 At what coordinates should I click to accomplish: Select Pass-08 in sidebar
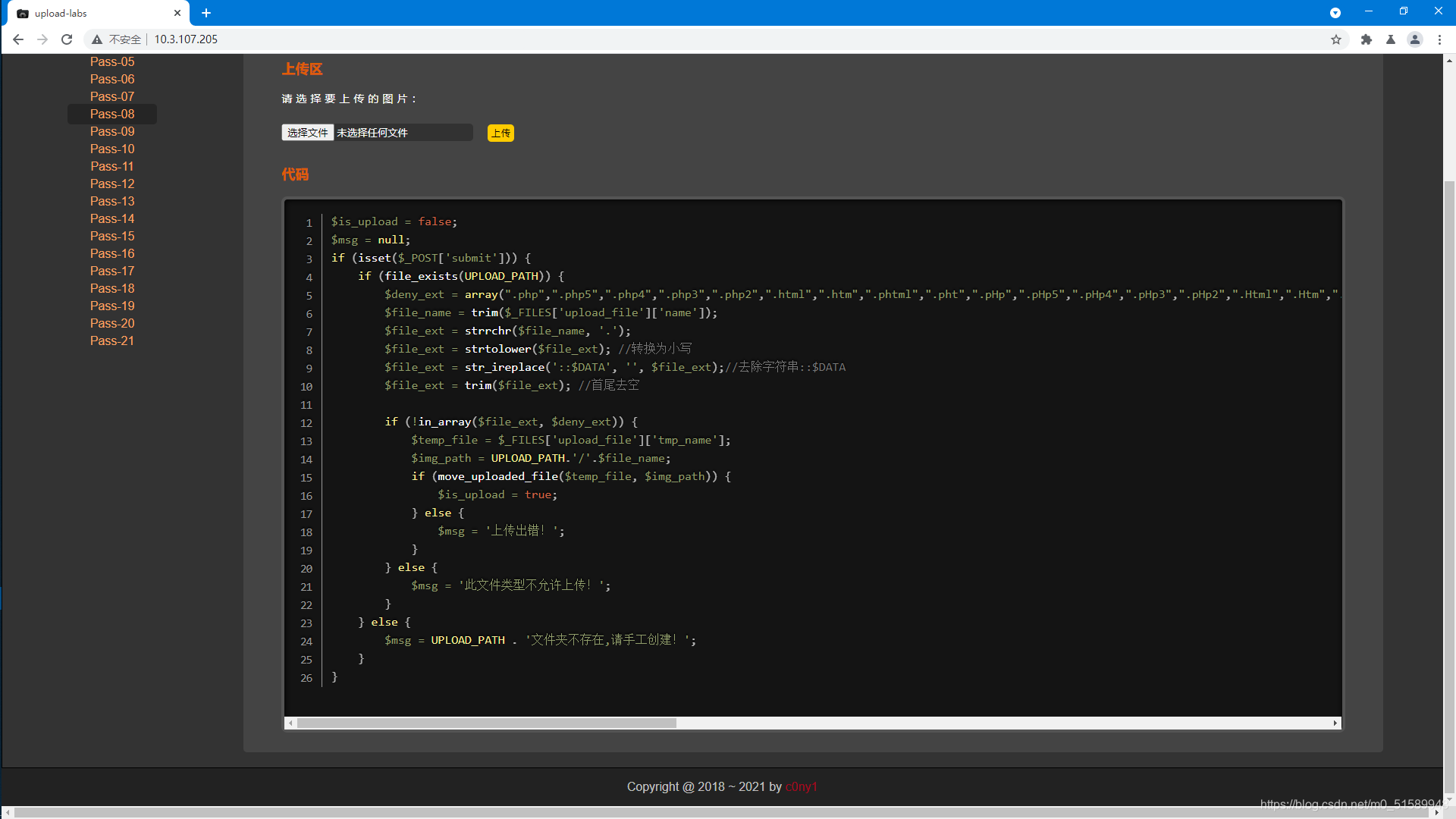[x=112, y=114]
